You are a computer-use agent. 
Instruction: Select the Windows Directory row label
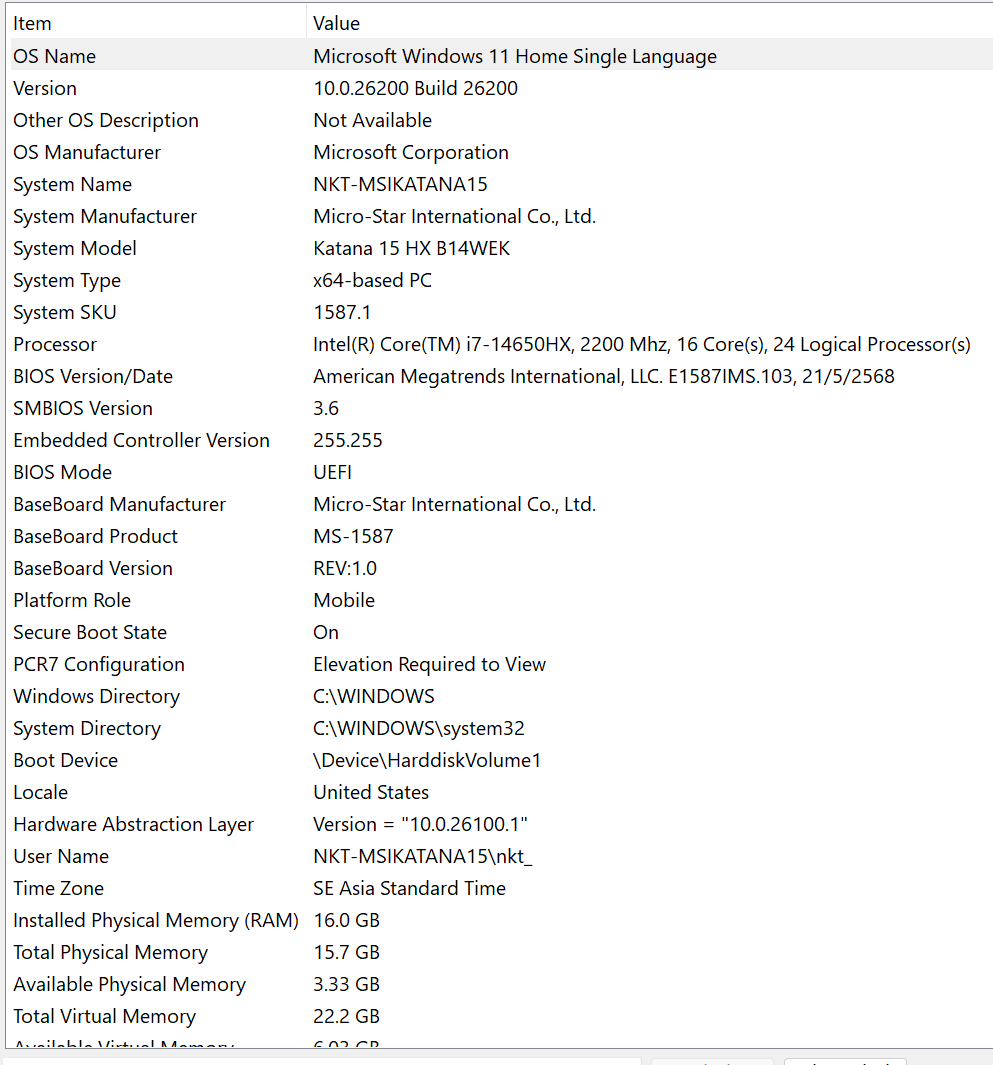pos(96,696)
